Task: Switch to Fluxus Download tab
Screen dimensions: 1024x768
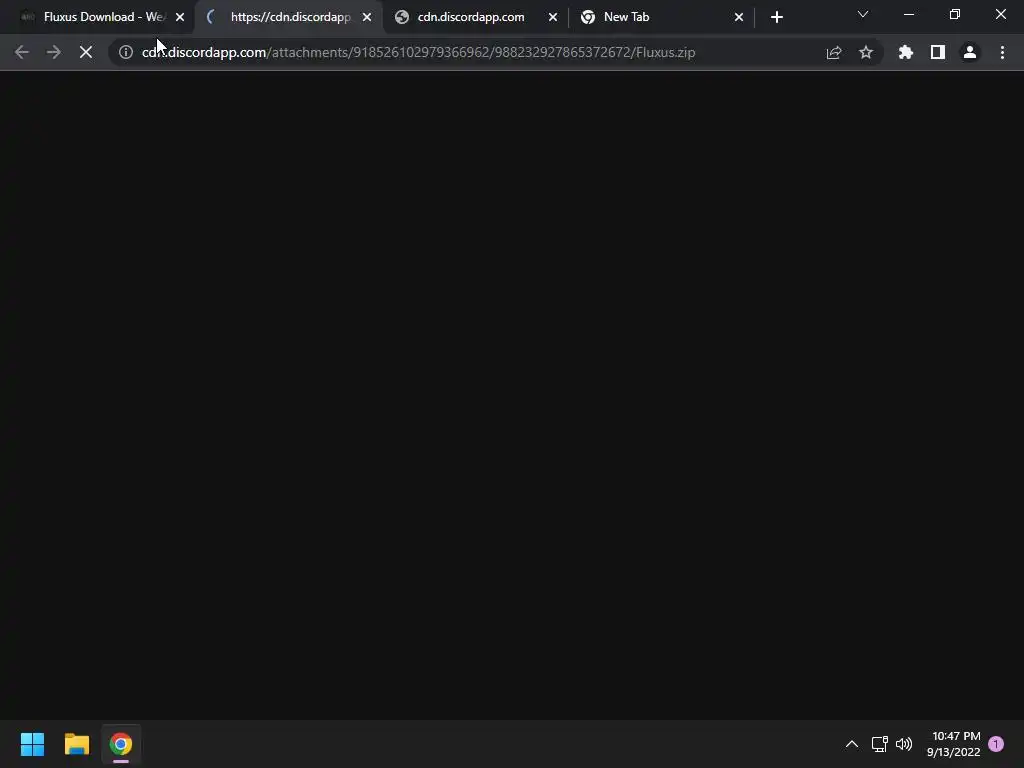Action: (x=98, y=17)
